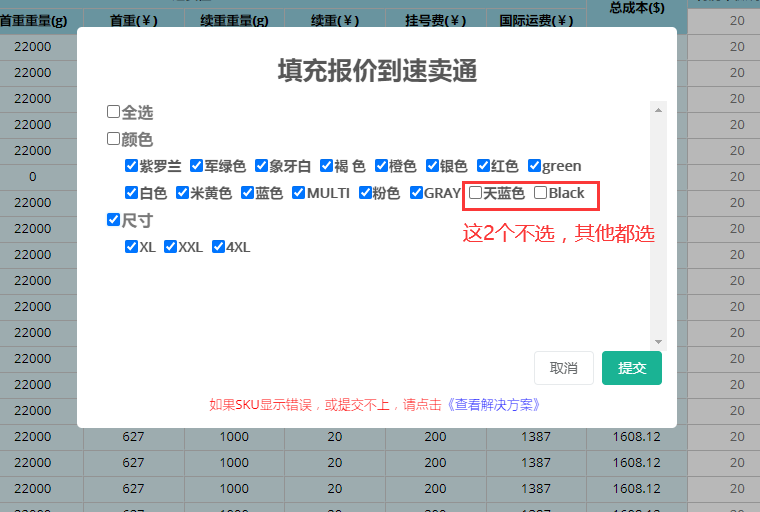
Task: Check the Black color checkbox
Action: (x=540, y=193)
